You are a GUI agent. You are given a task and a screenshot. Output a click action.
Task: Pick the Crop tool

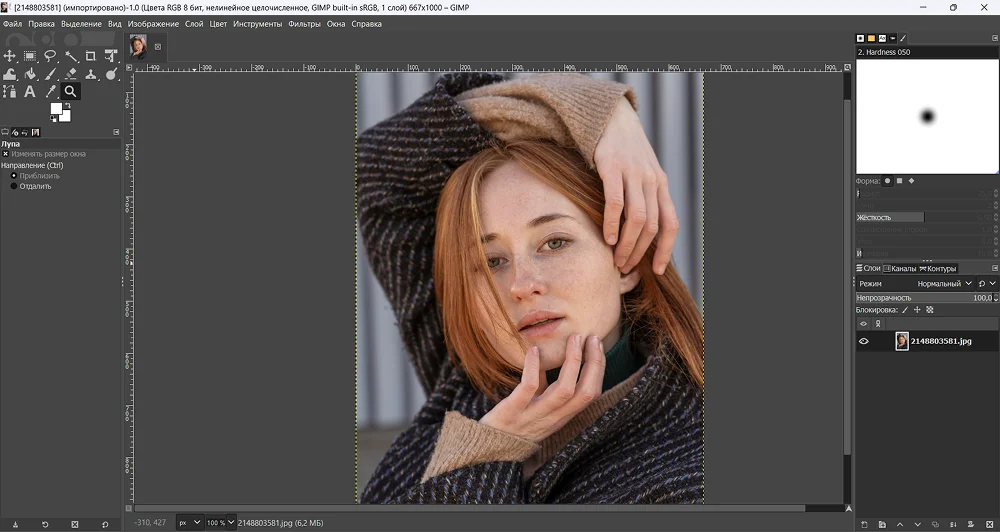(91, 57)
